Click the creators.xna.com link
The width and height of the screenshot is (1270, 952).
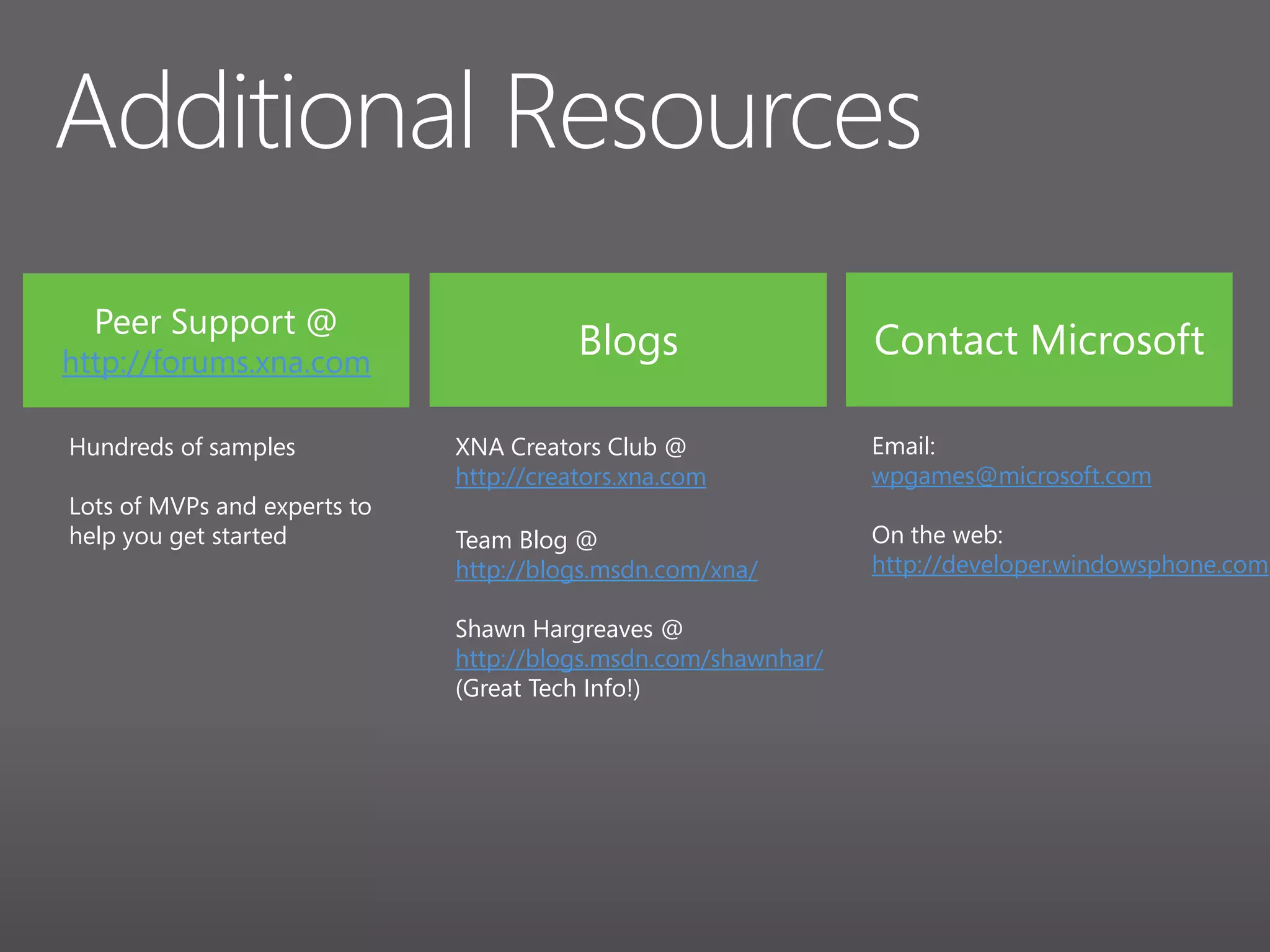[580, 477]
